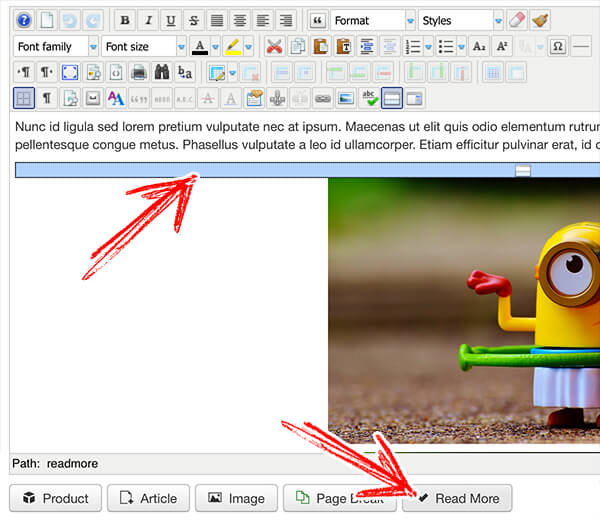The image size is (600, 520).
Task: Expand the highlight color picker arrow
Action: click(x=248, y=47)
